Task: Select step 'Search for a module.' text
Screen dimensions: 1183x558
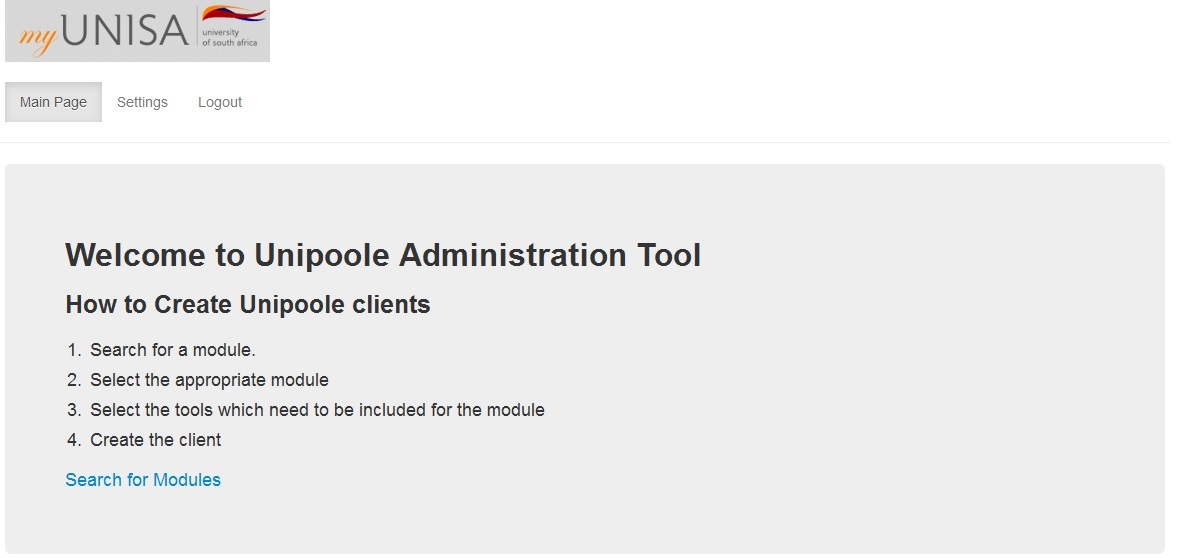Action: click(x=173, y=350)
